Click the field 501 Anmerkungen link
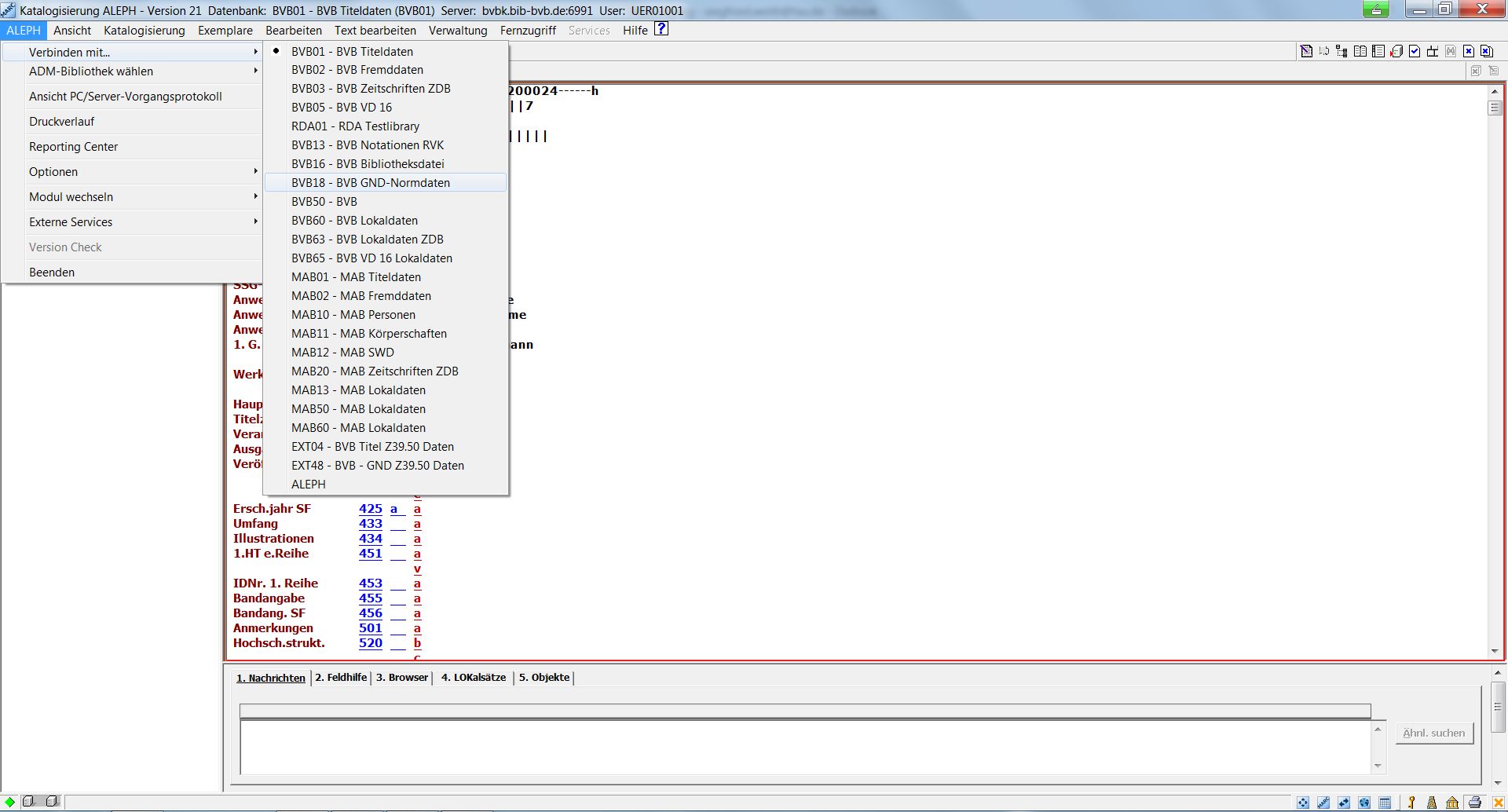This screenshot has height=812, width=1508. pos(370,627)
